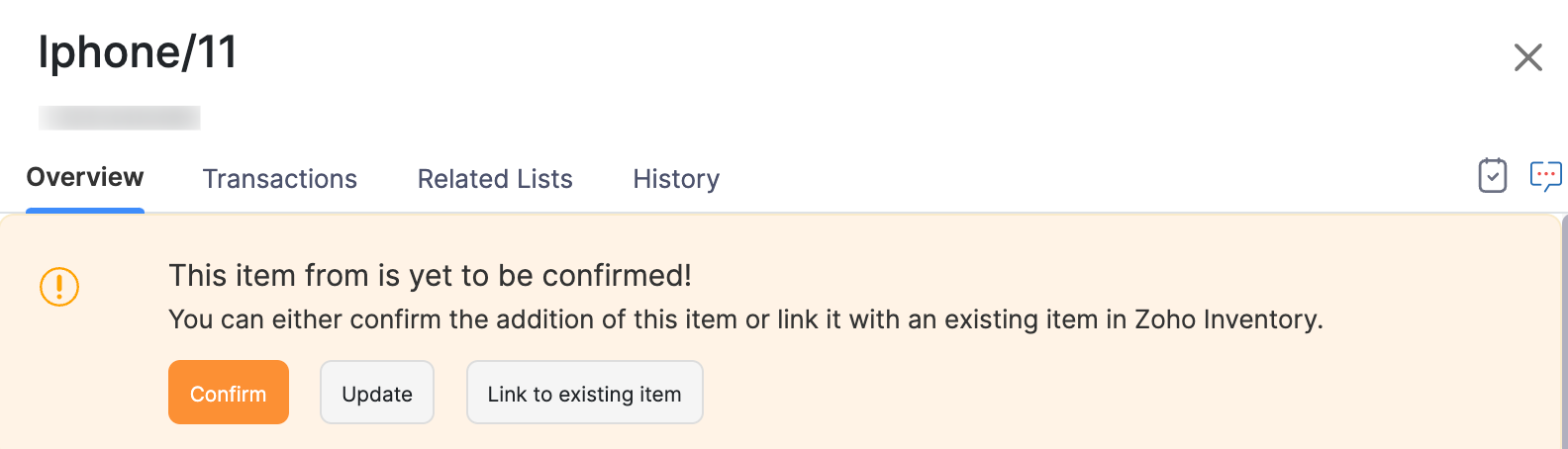Click the blue underline beneath Overview
Screen dimensions: 1568x449
click(85, 210)
